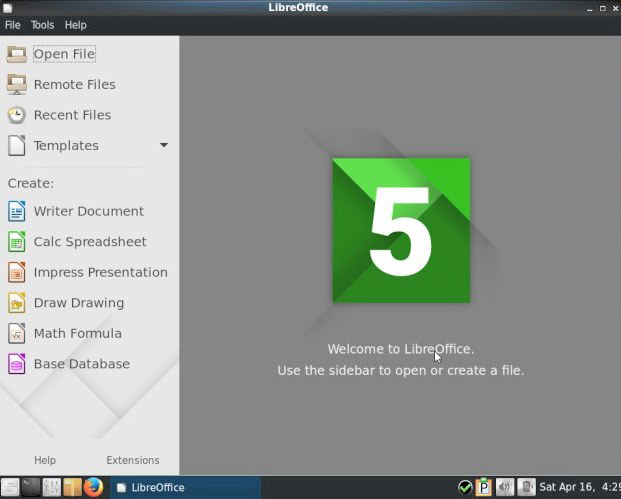Click the volume icon in system tray
Image resolution: width=621 pixels, height=499 pixels.
coord(505,487)
